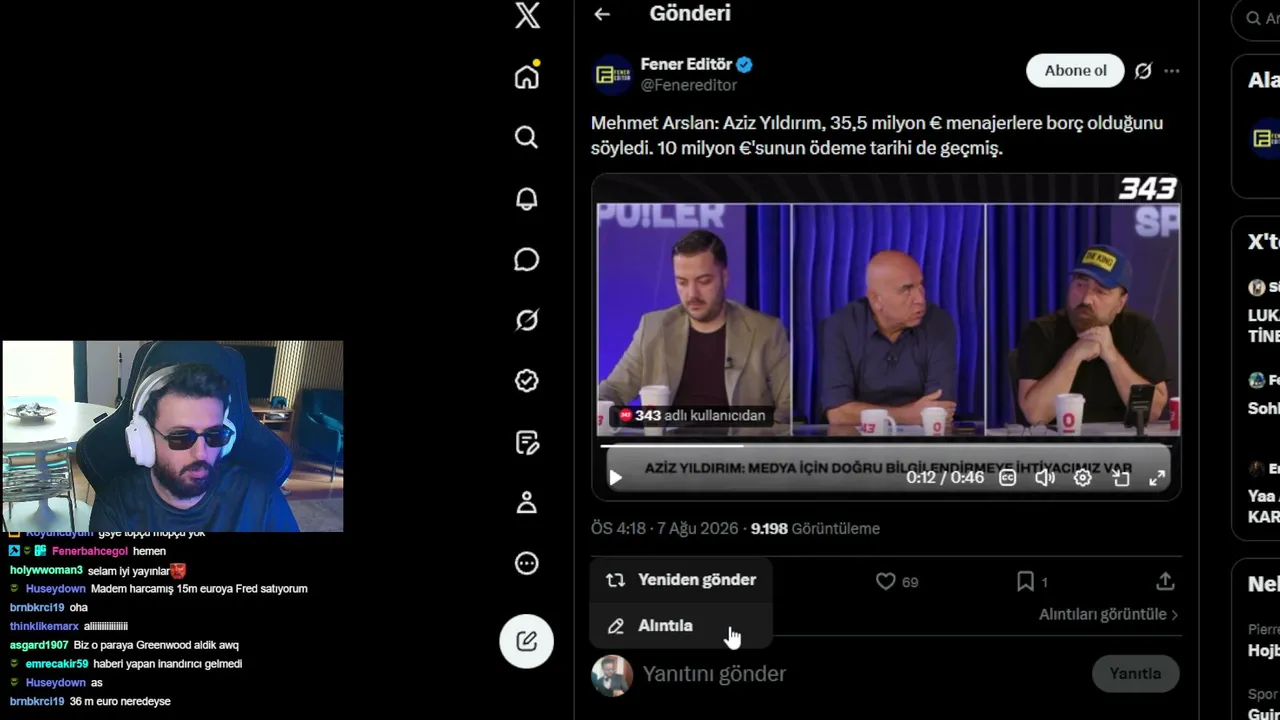Screen dimensions: 1280x720
Task: Select Yeniden gönder from the menu
Action: coord(681,580)
